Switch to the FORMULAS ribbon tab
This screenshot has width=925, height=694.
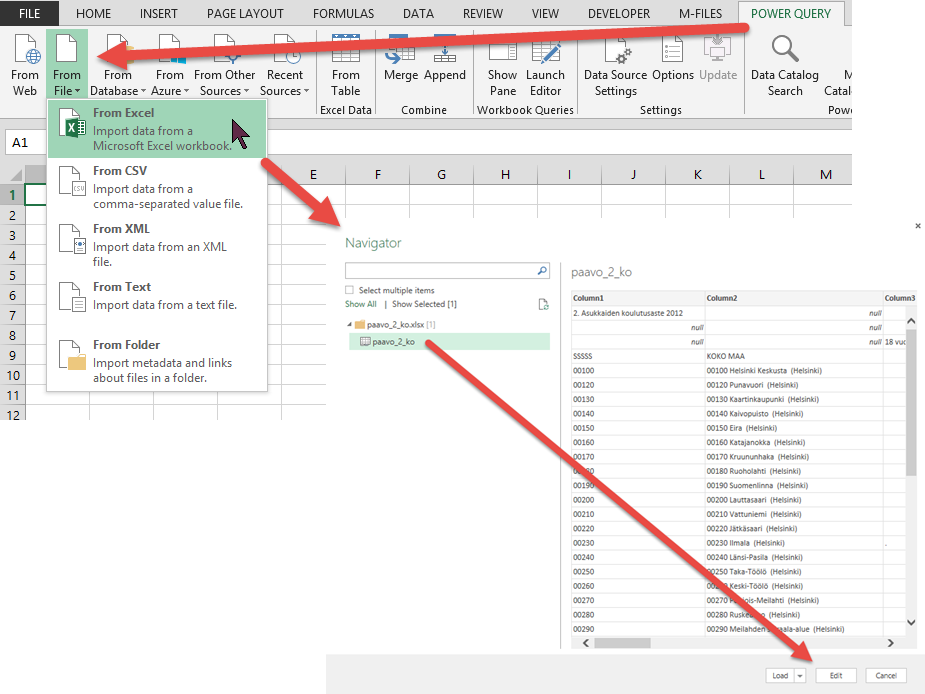[x=343, y=14]
